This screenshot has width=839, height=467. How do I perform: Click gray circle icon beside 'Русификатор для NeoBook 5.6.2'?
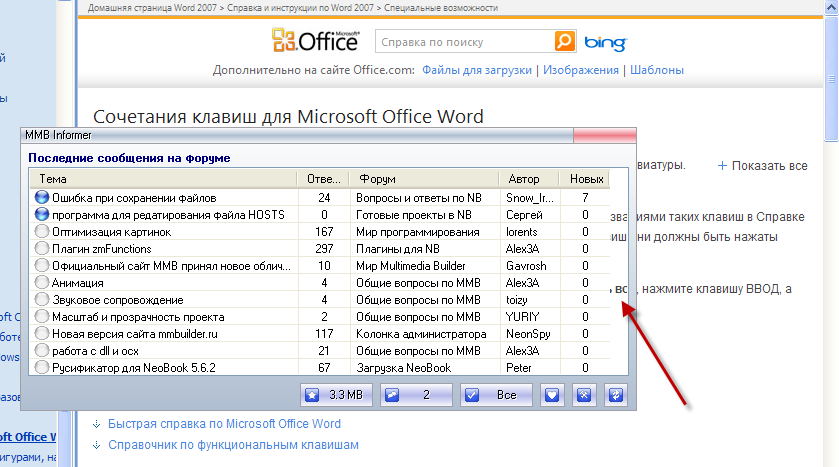point(42,368)
